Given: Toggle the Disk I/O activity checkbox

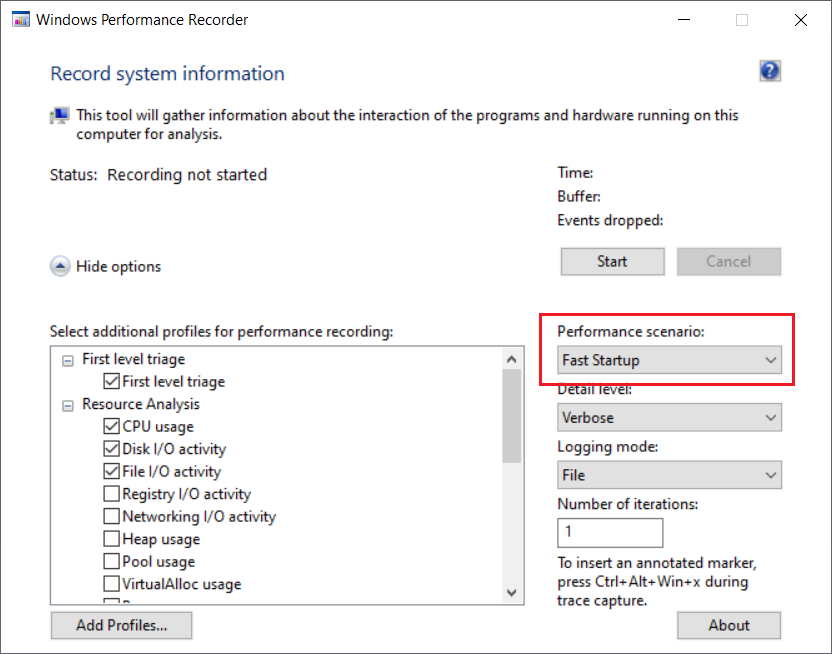Looking at the screenshot, I should [111, 449].
